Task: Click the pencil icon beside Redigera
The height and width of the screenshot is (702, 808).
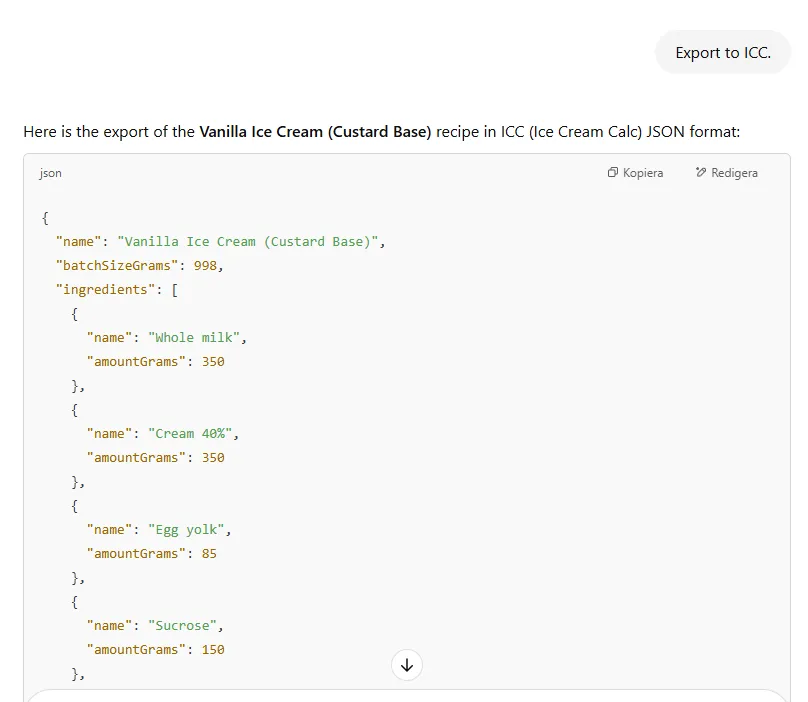Action: [x=700, y=172]
